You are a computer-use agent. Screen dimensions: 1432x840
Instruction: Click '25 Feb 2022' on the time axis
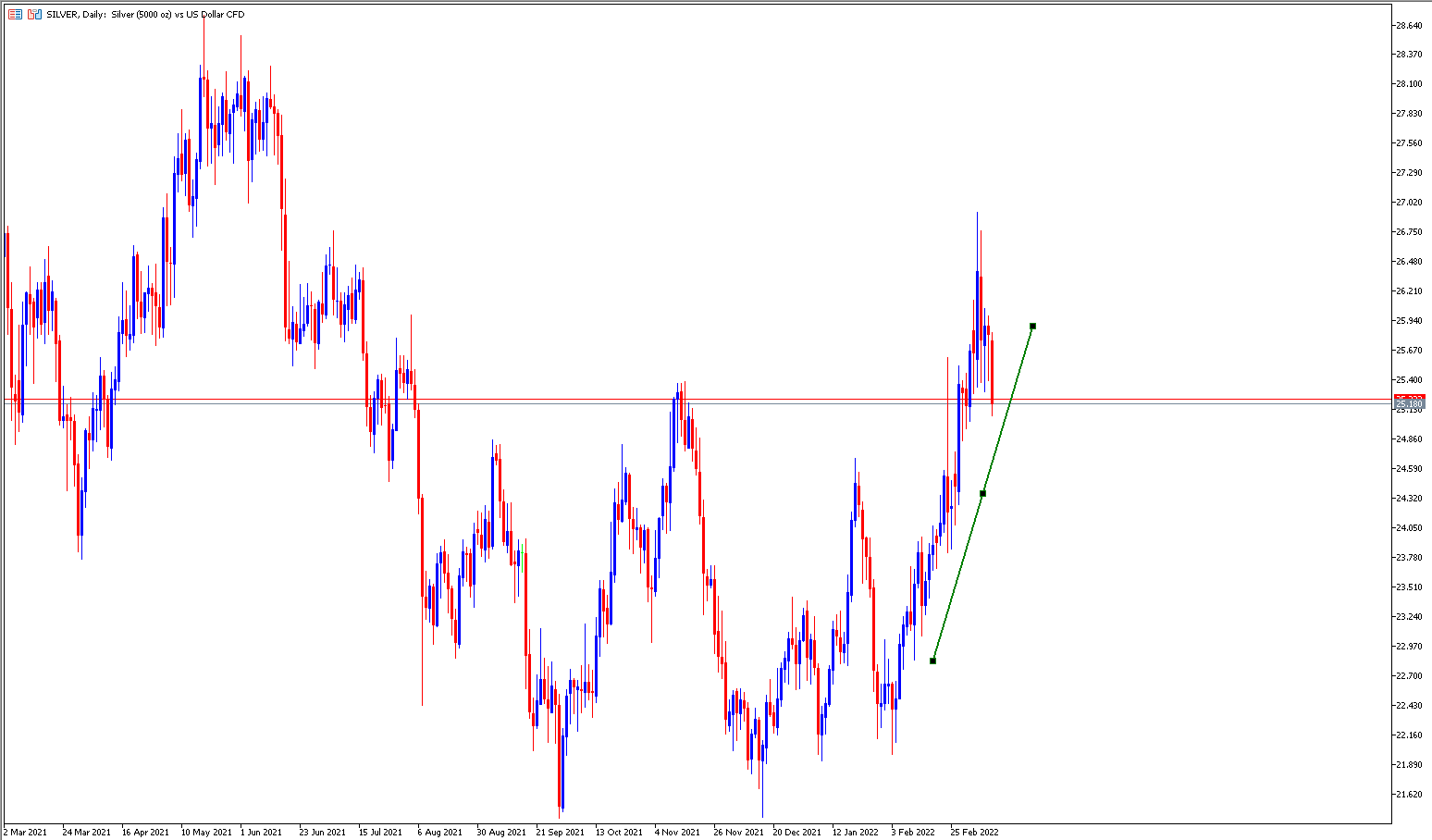tap(975, 832)
